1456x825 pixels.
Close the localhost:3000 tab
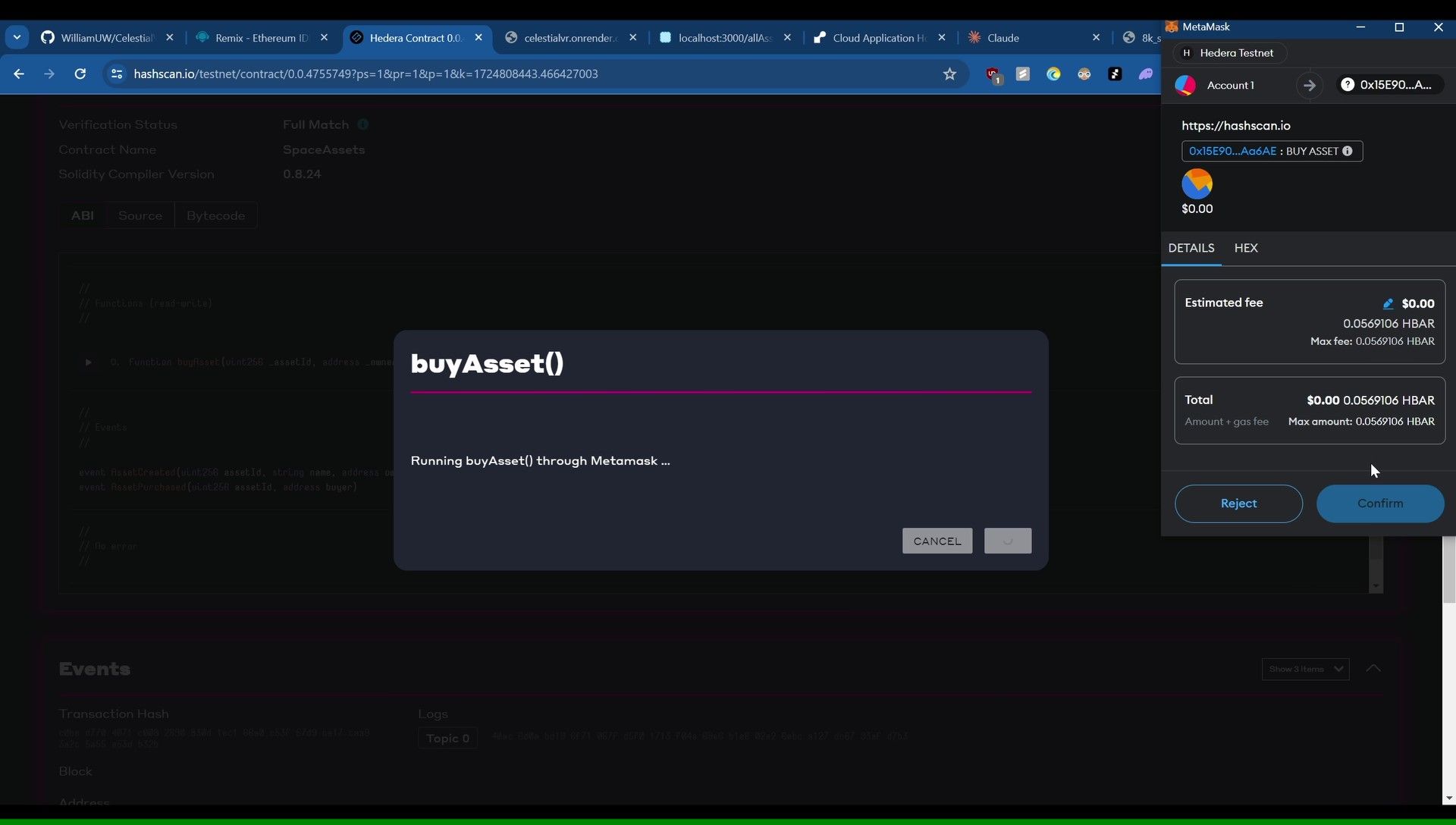pos(787,37)
